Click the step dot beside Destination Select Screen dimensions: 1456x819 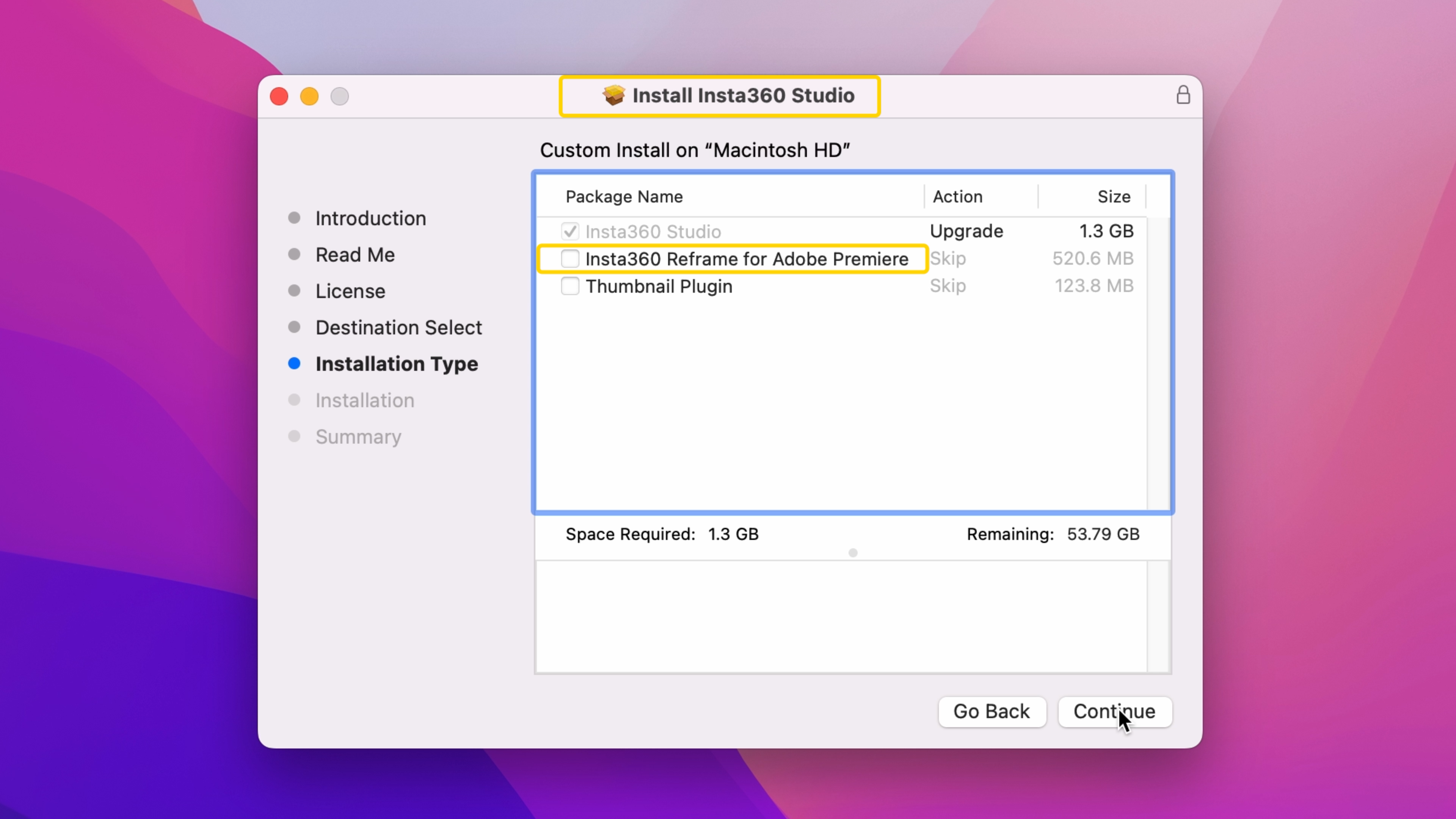(295, 327)
